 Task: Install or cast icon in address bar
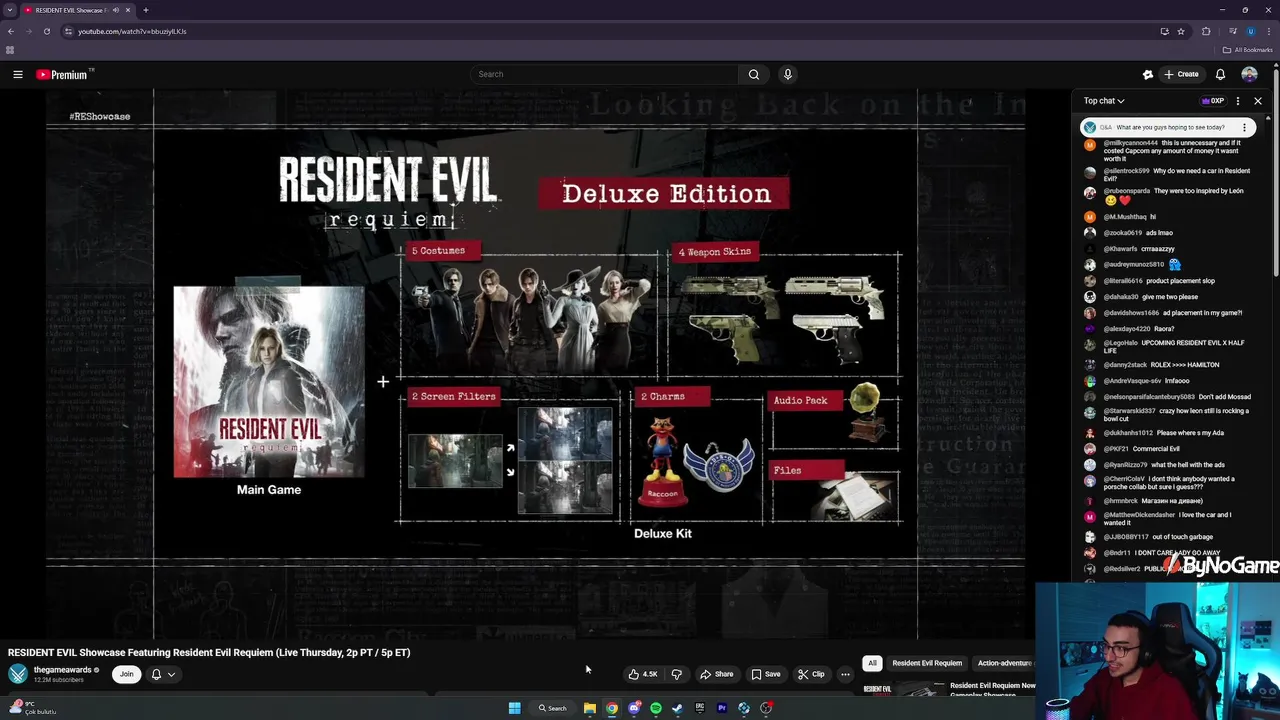(1164, 31)
